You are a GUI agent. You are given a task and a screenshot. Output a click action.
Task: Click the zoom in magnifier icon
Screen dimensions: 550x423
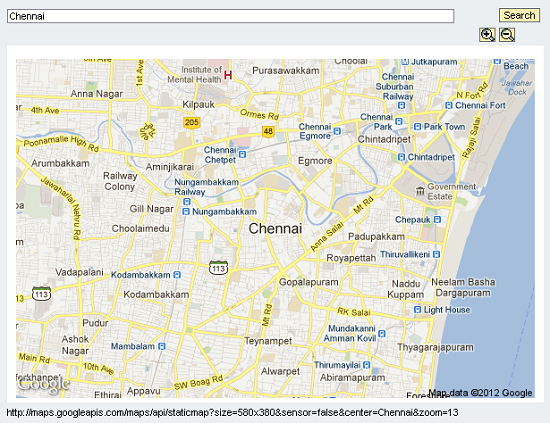point(487,35)
